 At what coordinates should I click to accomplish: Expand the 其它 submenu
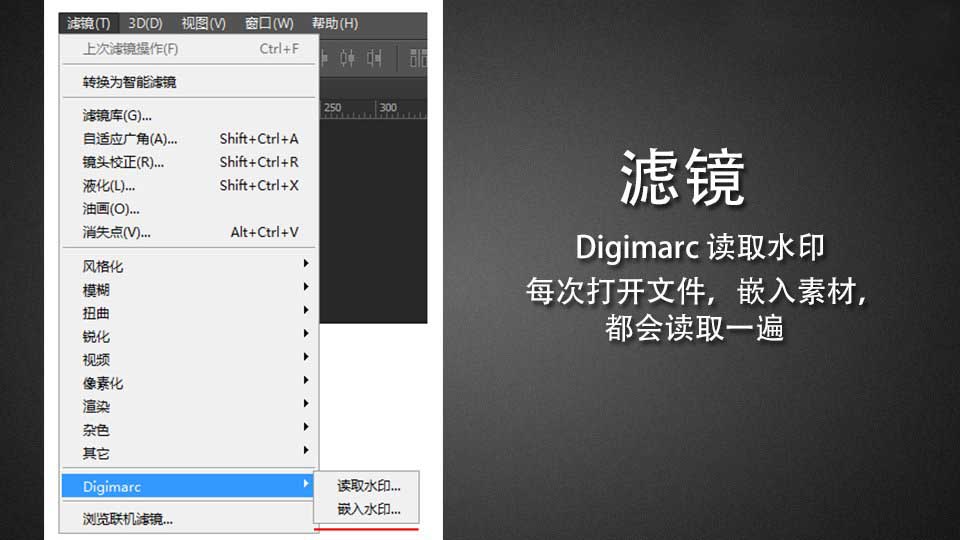coord(190,453)
